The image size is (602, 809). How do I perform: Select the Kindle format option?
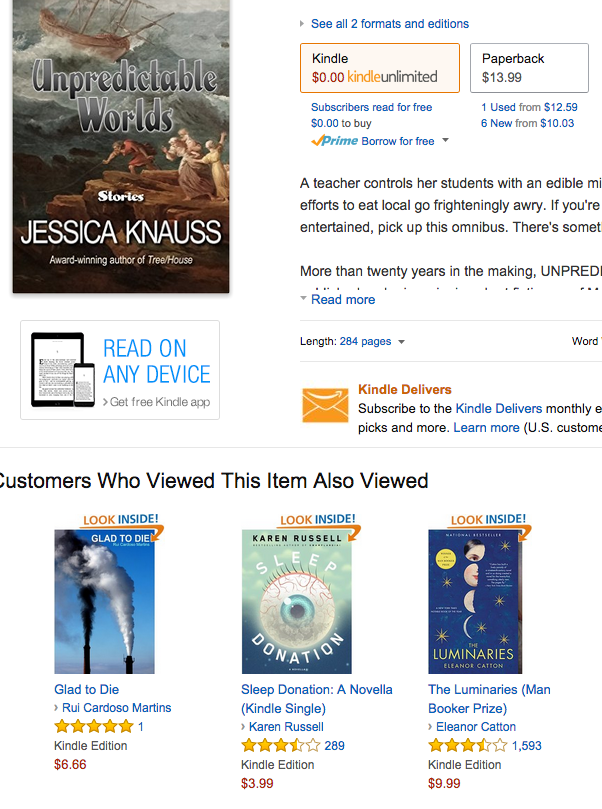coord(380,68)
